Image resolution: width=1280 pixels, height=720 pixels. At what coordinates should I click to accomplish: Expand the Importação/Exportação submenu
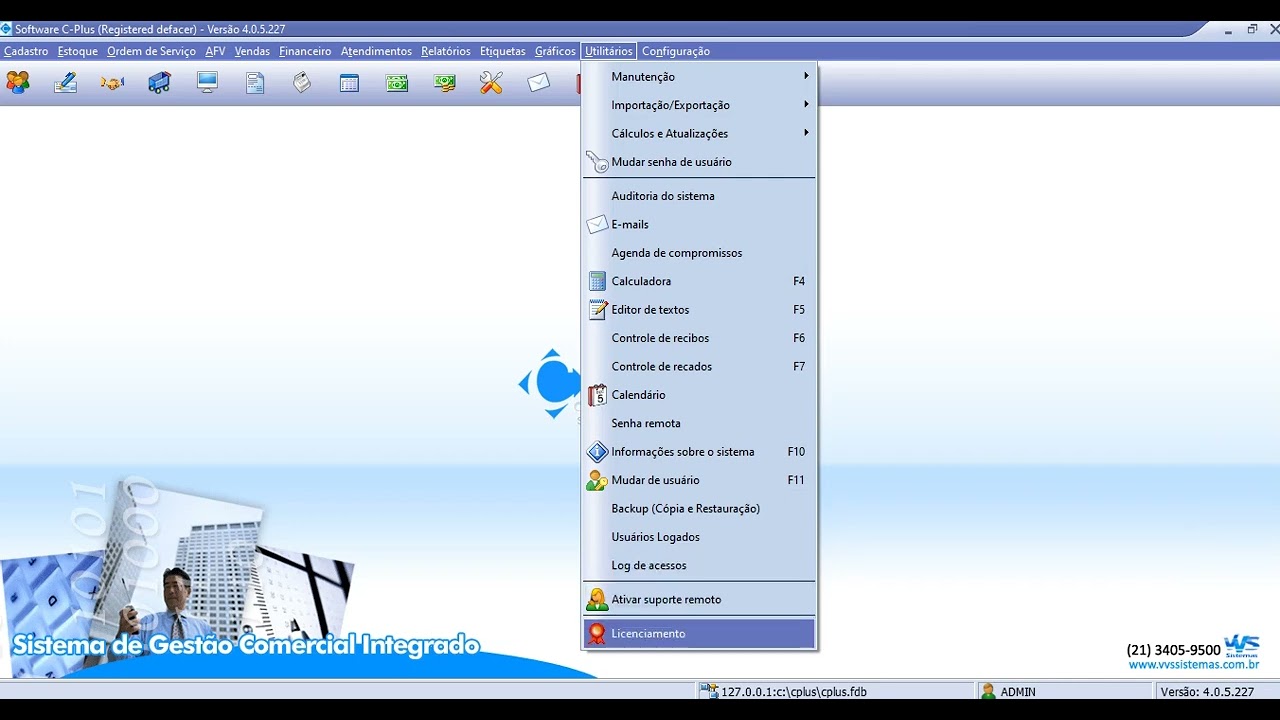click(x=806, y=104)
